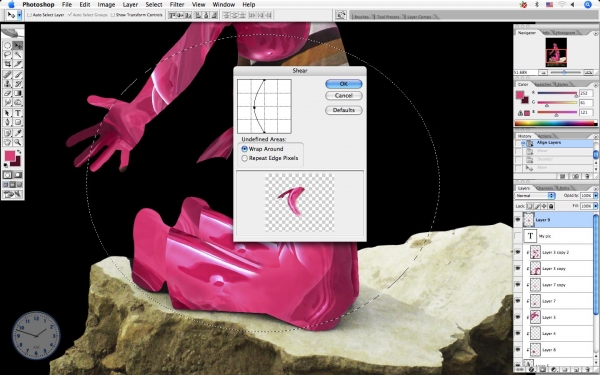Viewport: 600px width, 375px height.
Task: Open the Fill slider arrow
Action: [595, 206]
